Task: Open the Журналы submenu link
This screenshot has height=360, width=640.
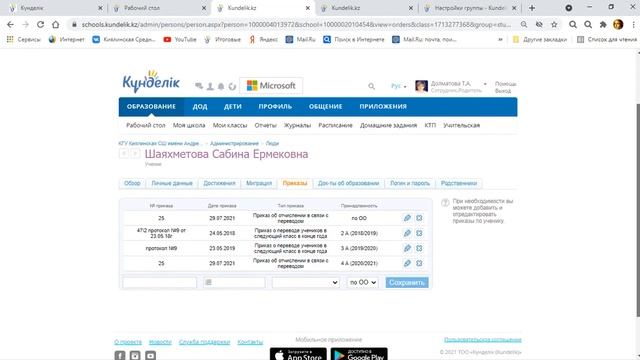Action: pyautogui.click(x=297, y=125)
